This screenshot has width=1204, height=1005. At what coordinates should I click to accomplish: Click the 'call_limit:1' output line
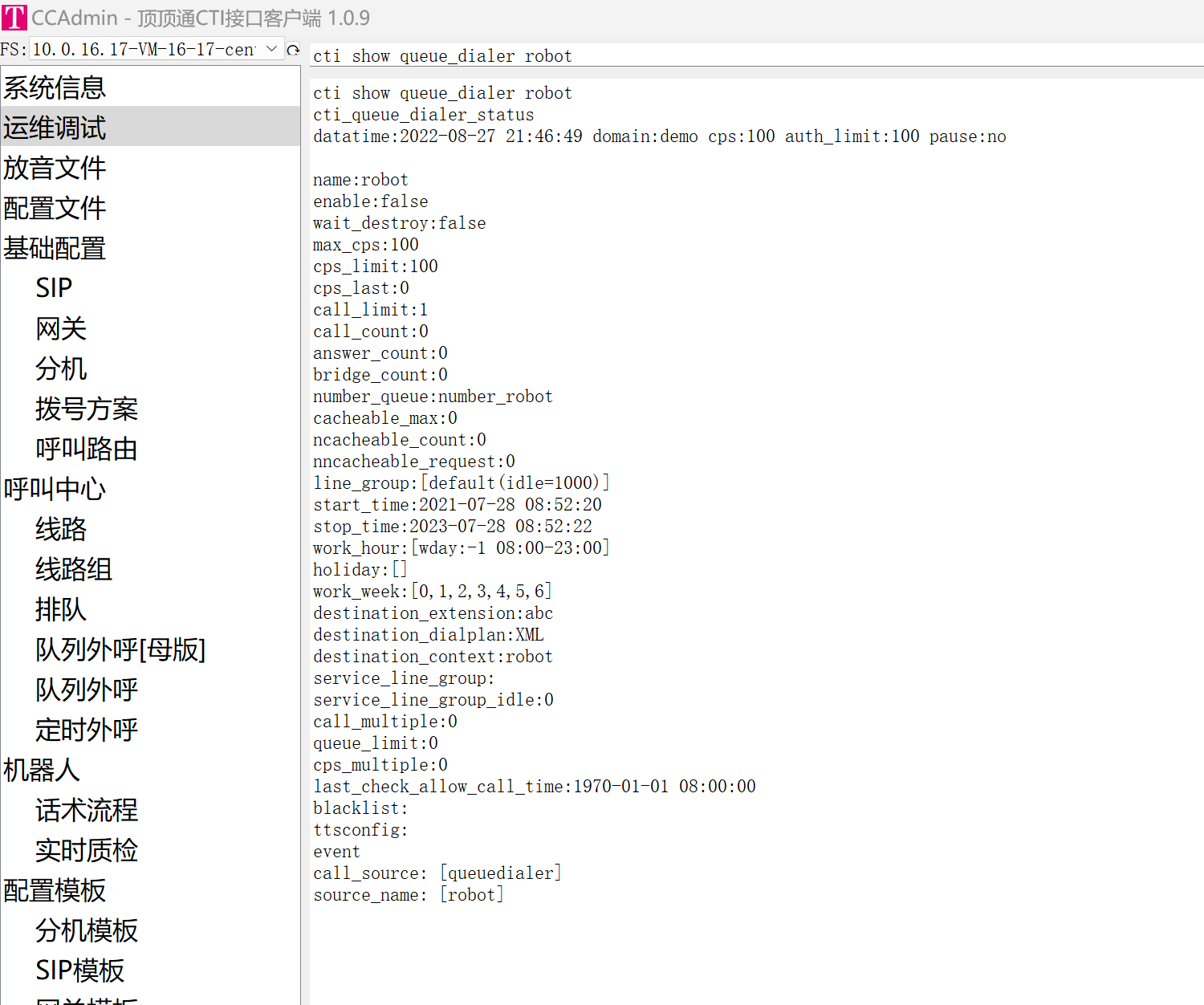371,310
